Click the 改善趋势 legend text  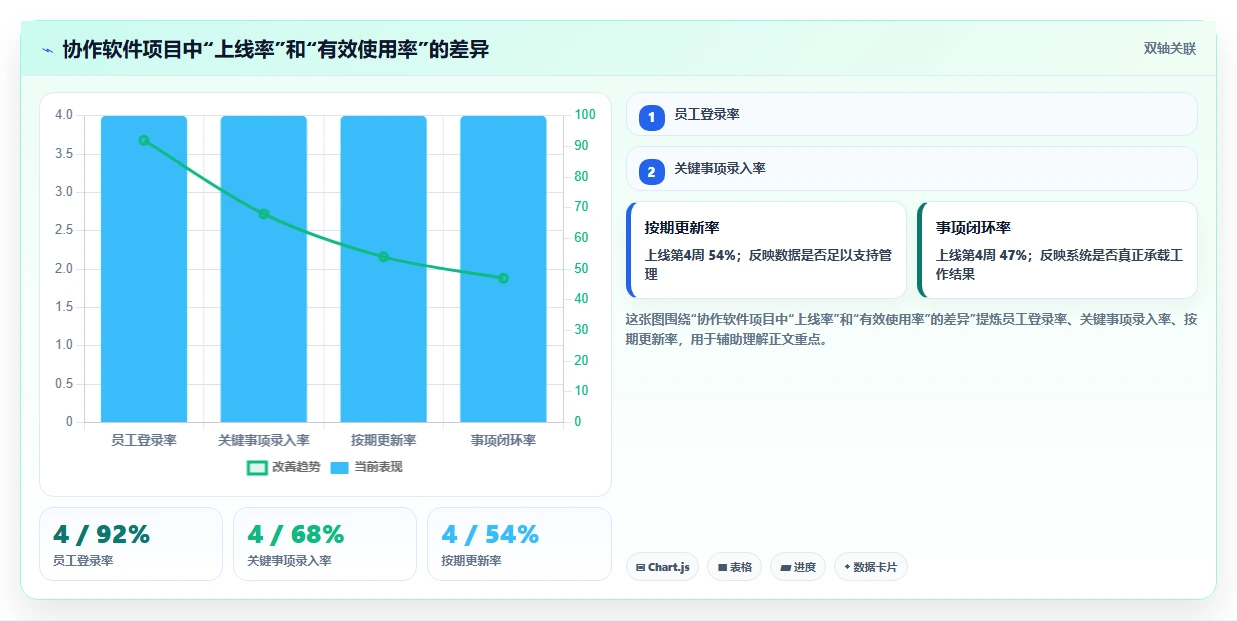coord(296,467)
